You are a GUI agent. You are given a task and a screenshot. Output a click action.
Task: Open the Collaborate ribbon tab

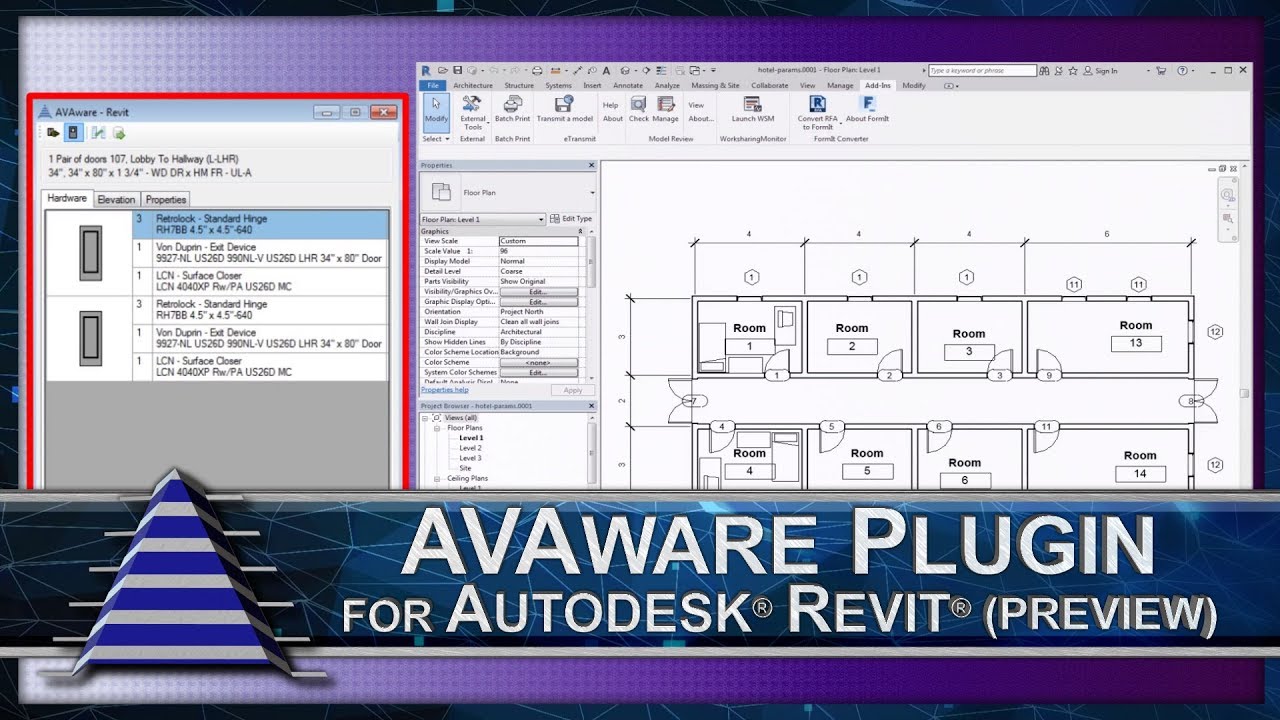770,86
